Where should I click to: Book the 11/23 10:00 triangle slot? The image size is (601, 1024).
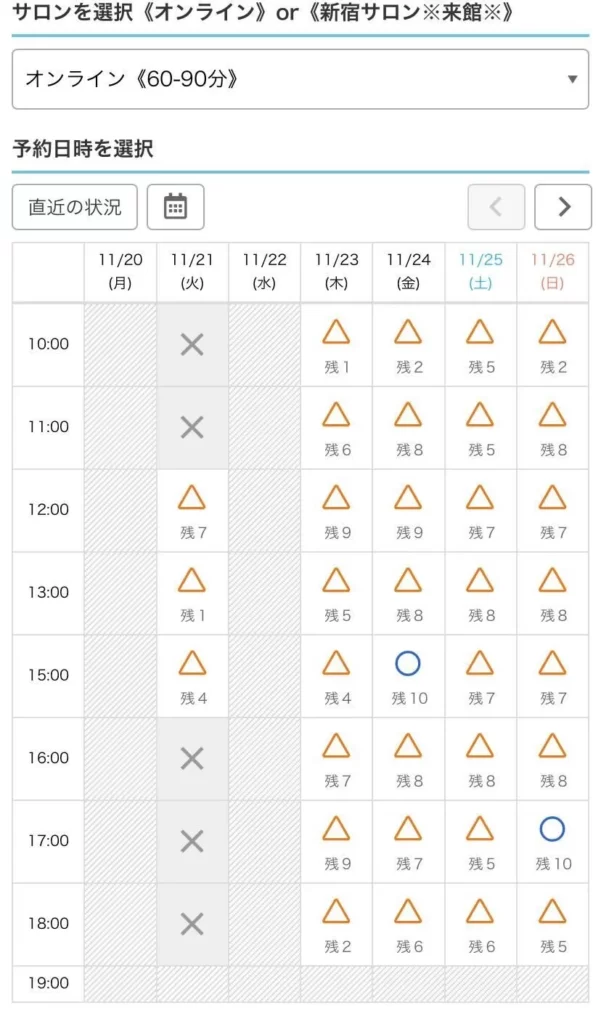click(336, 344)
